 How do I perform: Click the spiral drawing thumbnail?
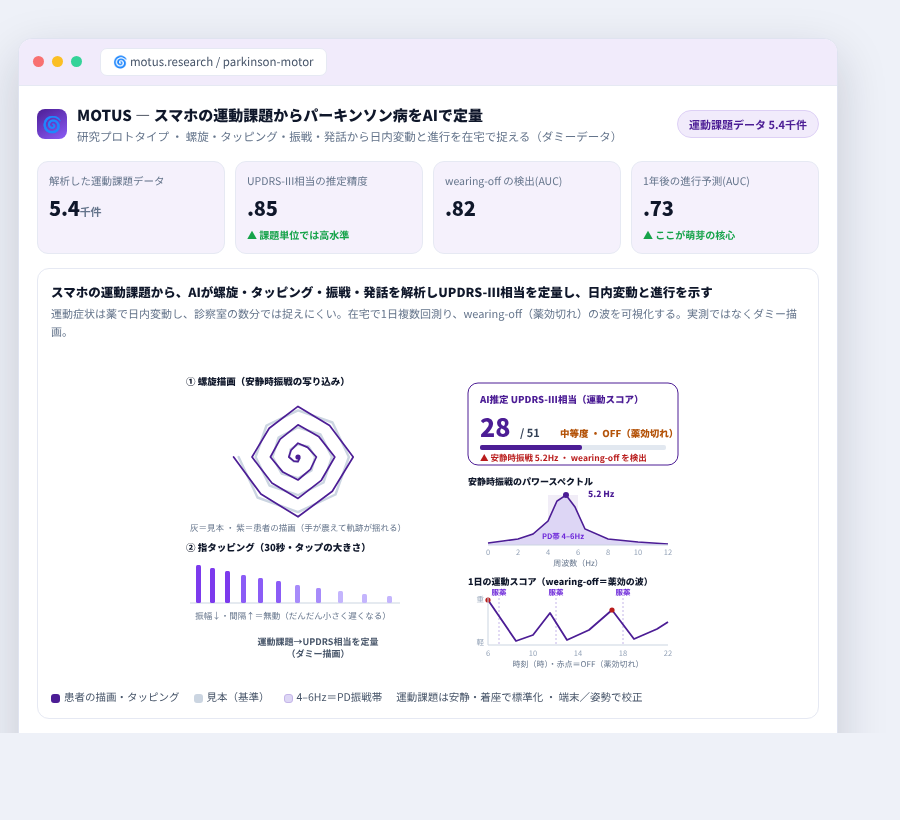pos(294,461)
